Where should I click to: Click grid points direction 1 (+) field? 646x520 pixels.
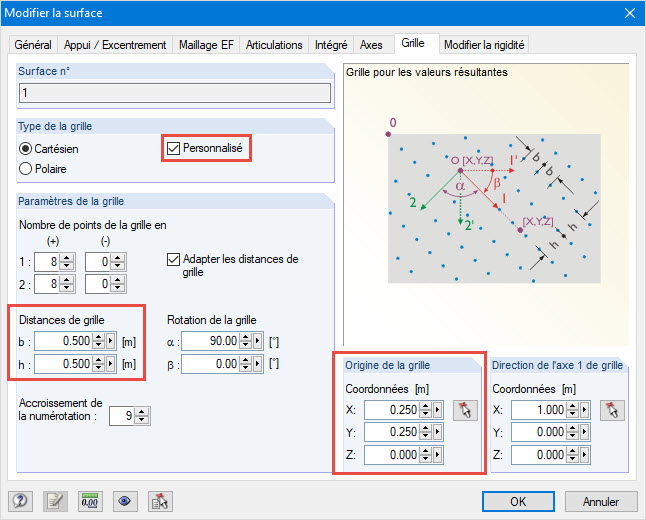[47, 262]
